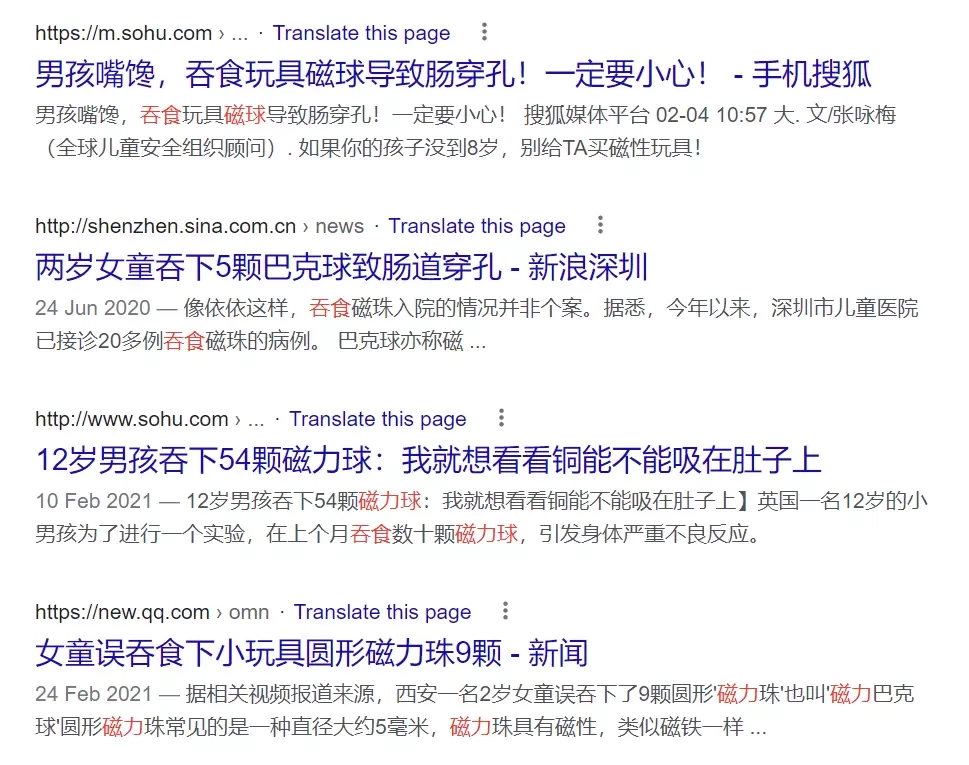The width and height of the screenshot is (969, 765).
Task: Open three-dot menu for m.sohu.com result
Action: [x=484, y=32]
